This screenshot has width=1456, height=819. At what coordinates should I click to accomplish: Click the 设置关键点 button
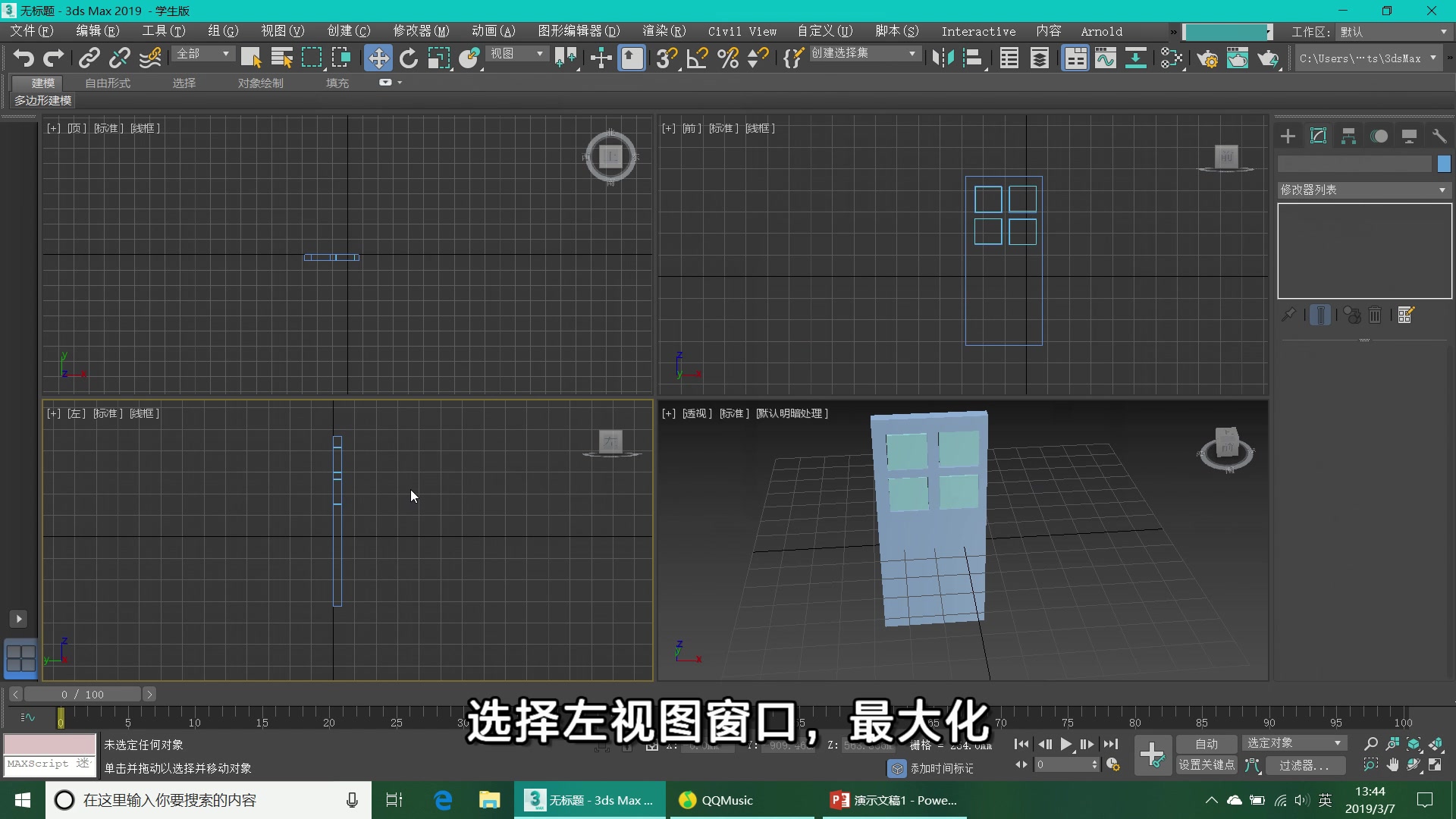coord(1207,765)
